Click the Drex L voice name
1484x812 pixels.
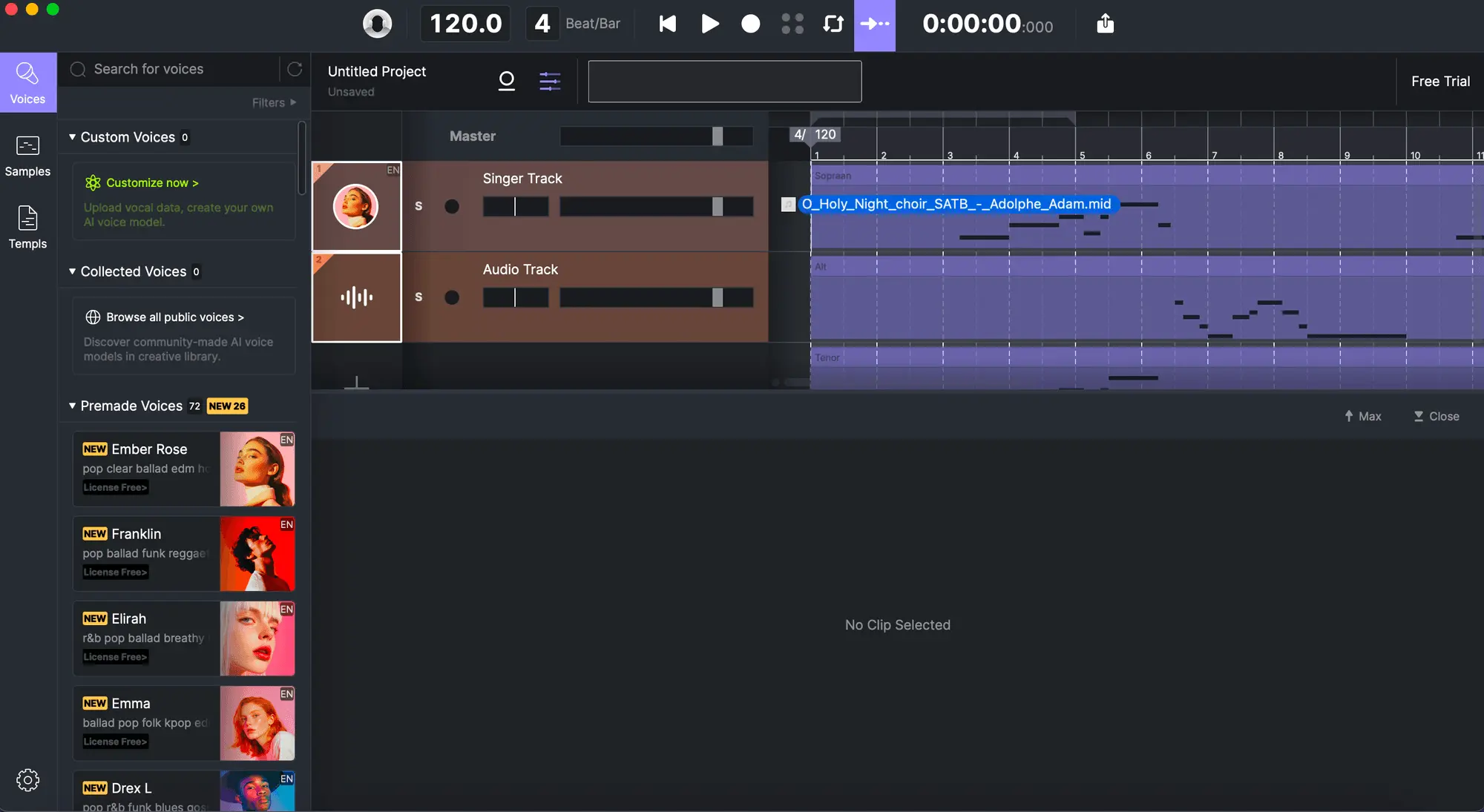(x=131, y=788)
